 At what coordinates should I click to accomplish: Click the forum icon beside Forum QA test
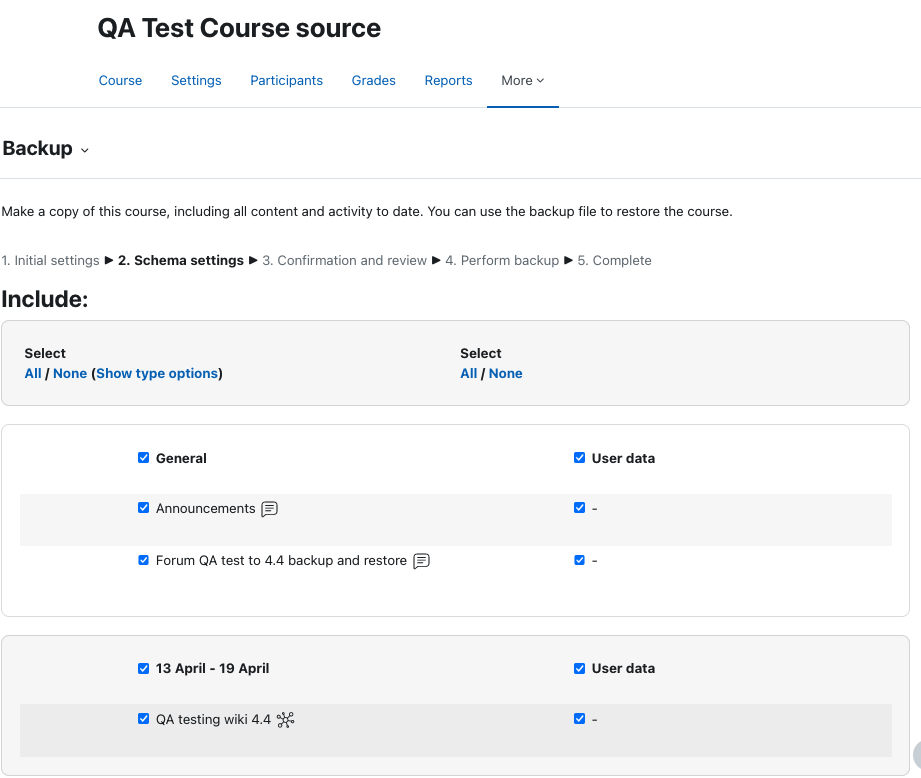pyautogui.click(x=421, y=561)
